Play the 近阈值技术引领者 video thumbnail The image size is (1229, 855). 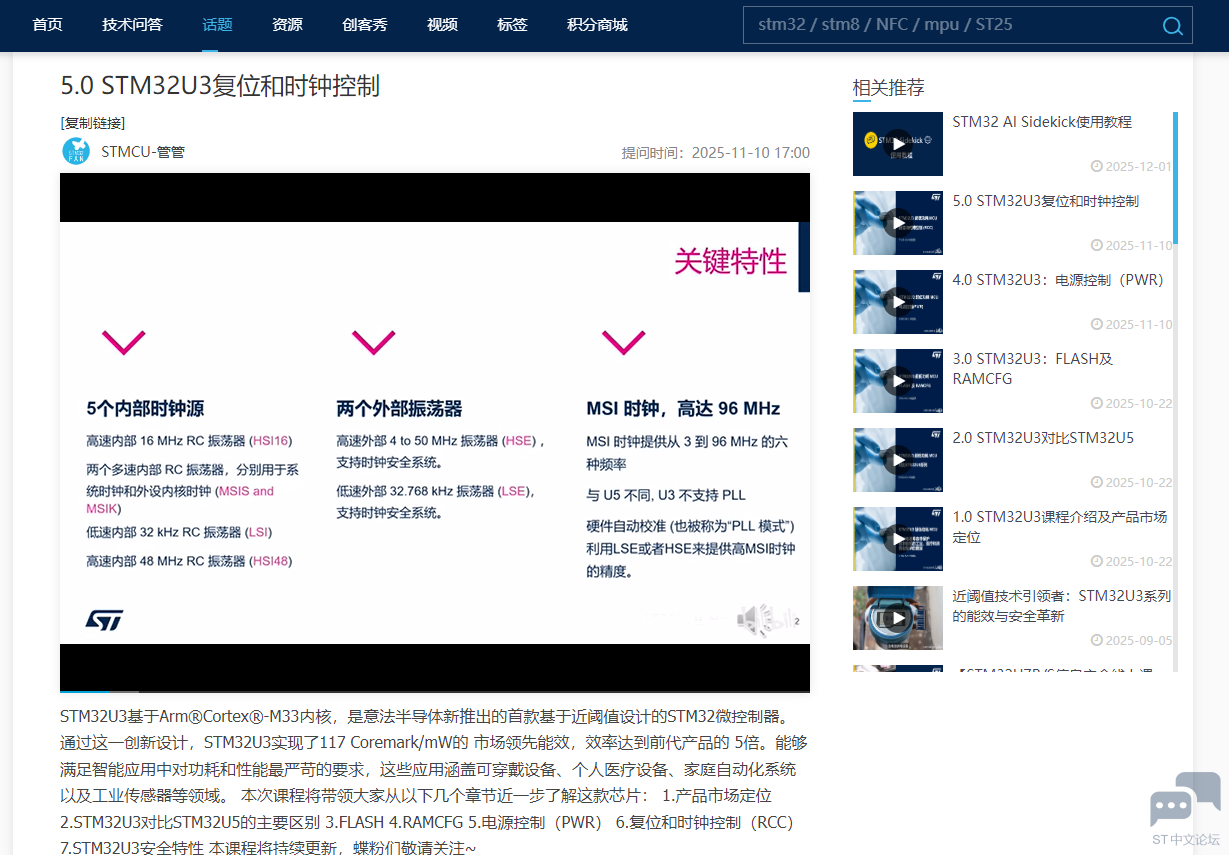point(898,618)
